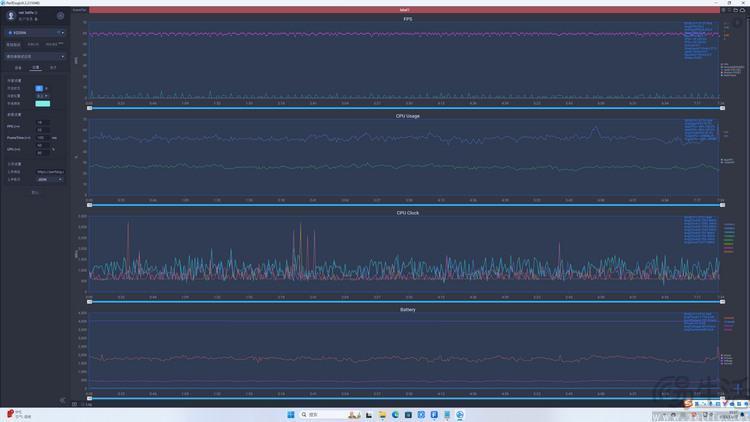This screenshot has width=750, height=422.
Task: Switch to the left tab in the side panel
Action: (18, 68)
